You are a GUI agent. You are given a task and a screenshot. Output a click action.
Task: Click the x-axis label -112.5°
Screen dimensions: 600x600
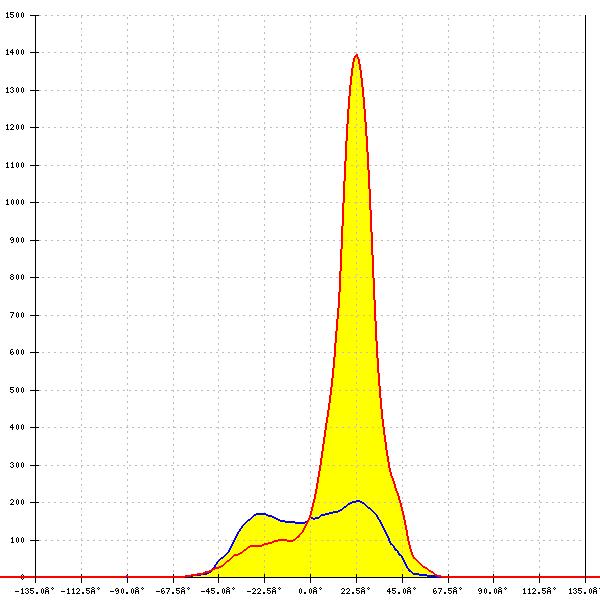80,591
